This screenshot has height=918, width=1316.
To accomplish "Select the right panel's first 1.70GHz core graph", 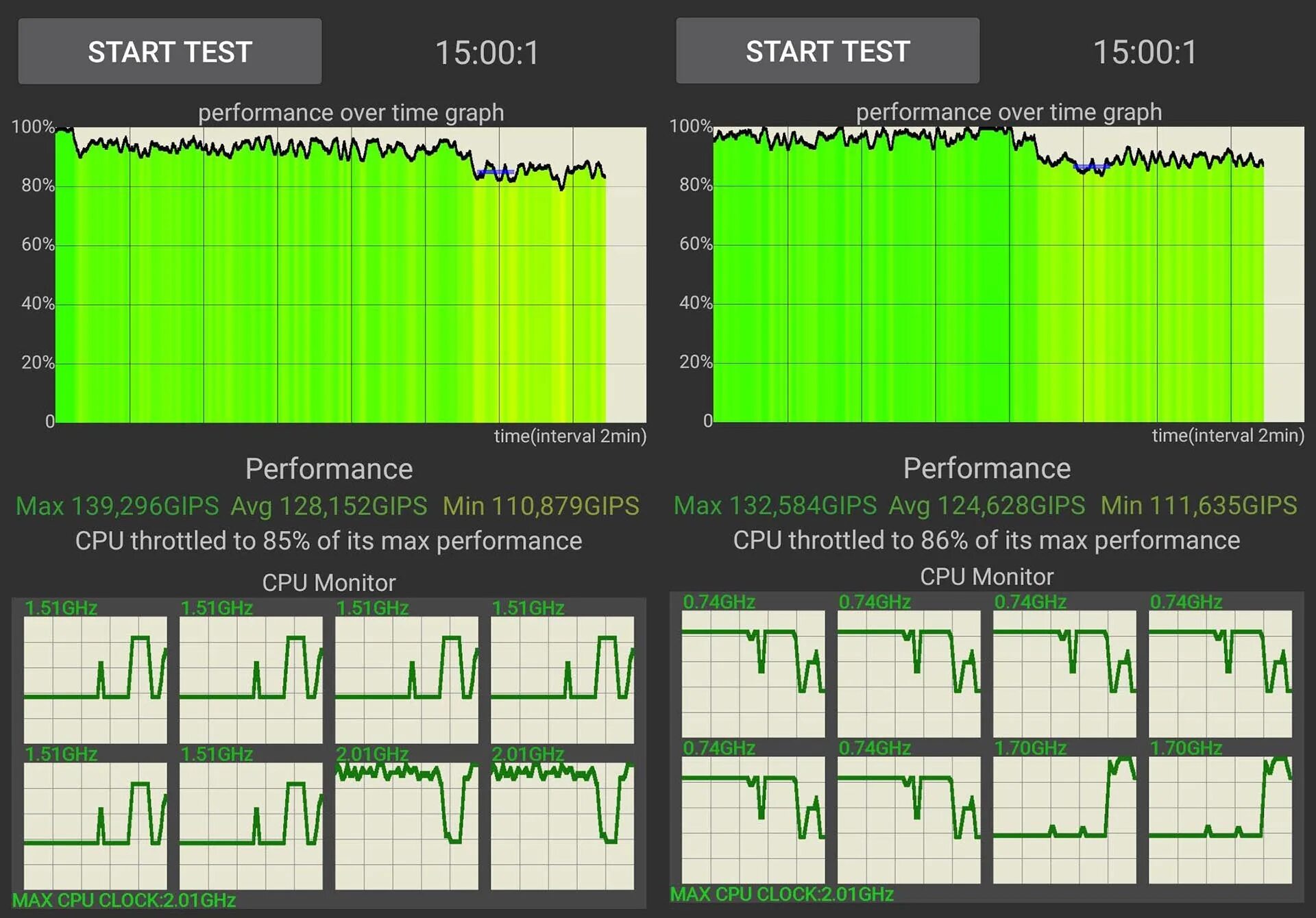I will pos(1064,819).
